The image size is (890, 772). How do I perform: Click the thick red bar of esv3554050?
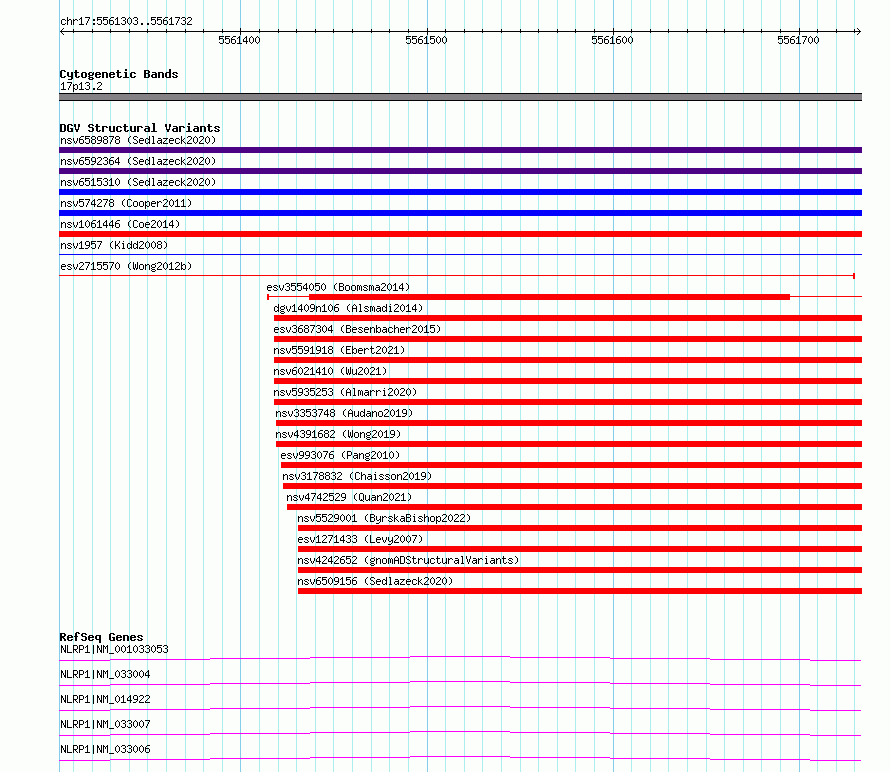tap(549, 297)
